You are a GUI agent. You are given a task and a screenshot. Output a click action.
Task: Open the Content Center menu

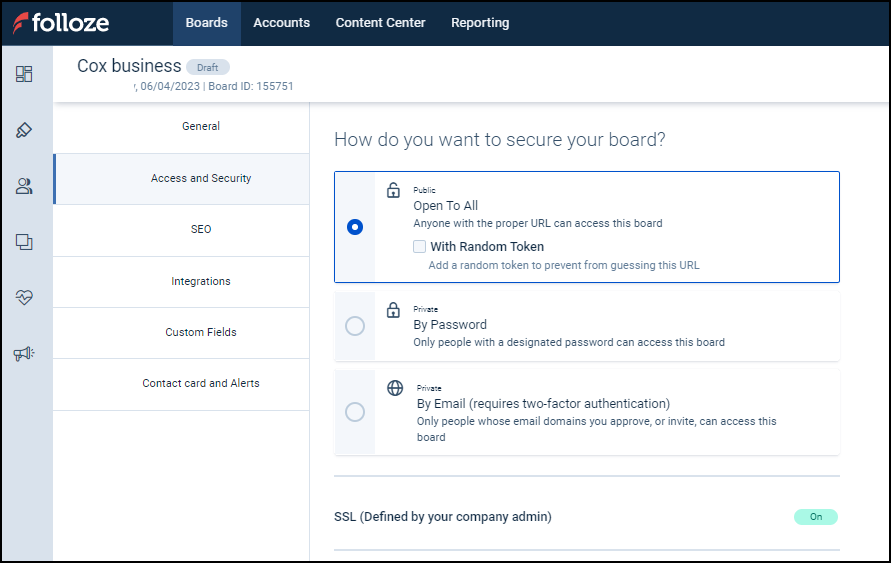click(x=381, y=23)
